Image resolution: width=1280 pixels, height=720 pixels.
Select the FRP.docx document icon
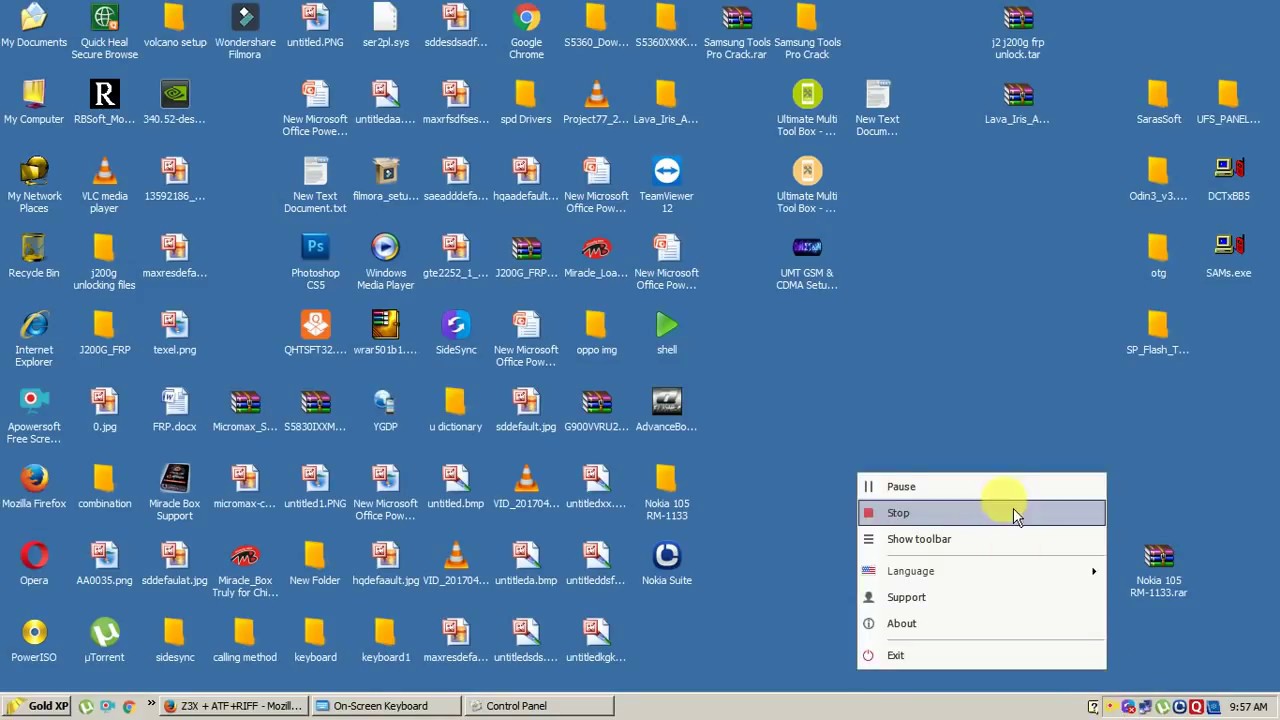(175, 411)
